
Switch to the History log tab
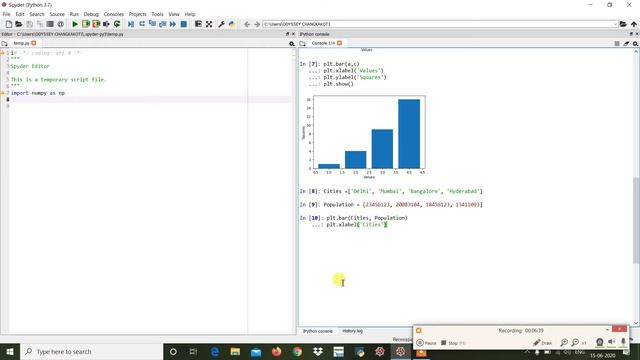(352, 331)
